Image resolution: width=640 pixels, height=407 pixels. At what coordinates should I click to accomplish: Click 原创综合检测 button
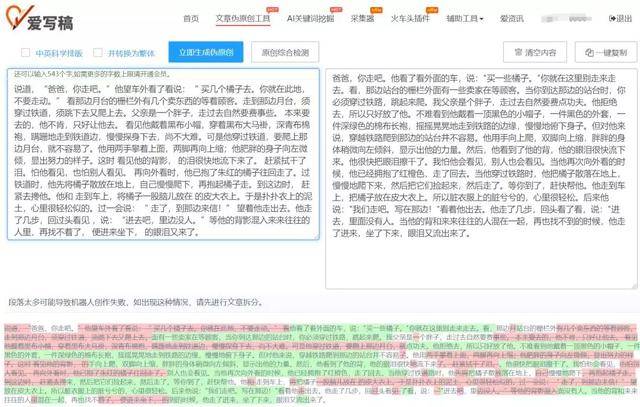click(285, 52)
